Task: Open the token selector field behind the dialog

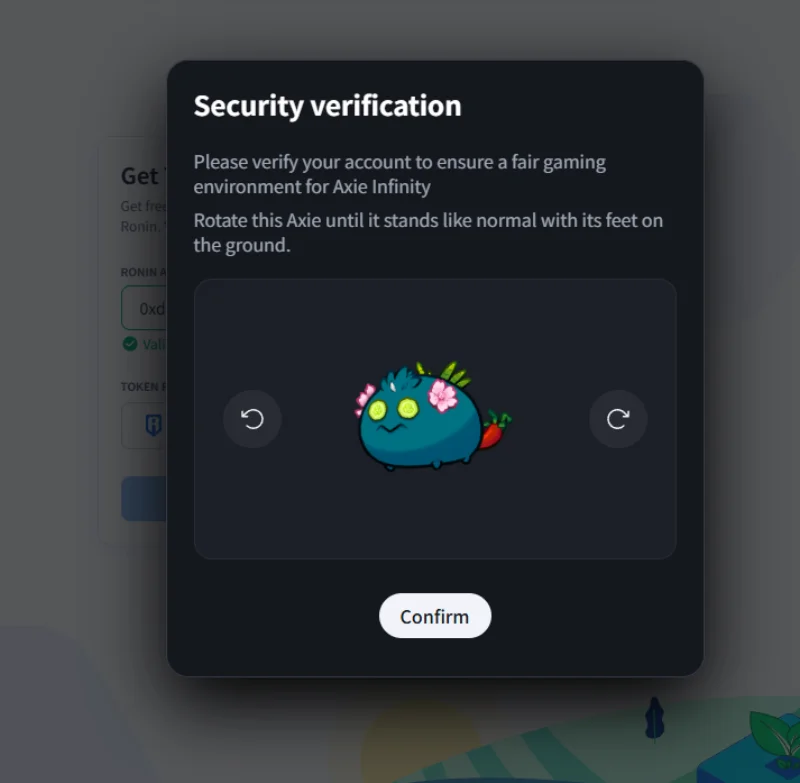Action: 144,425
